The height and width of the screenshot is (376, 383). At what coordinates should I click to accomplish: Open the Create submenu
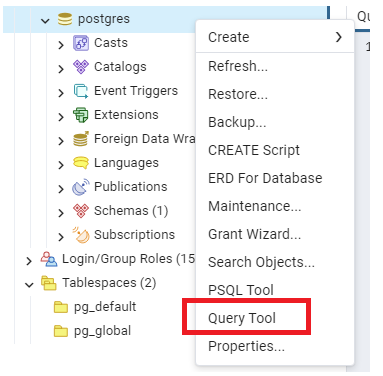point(275,37)
